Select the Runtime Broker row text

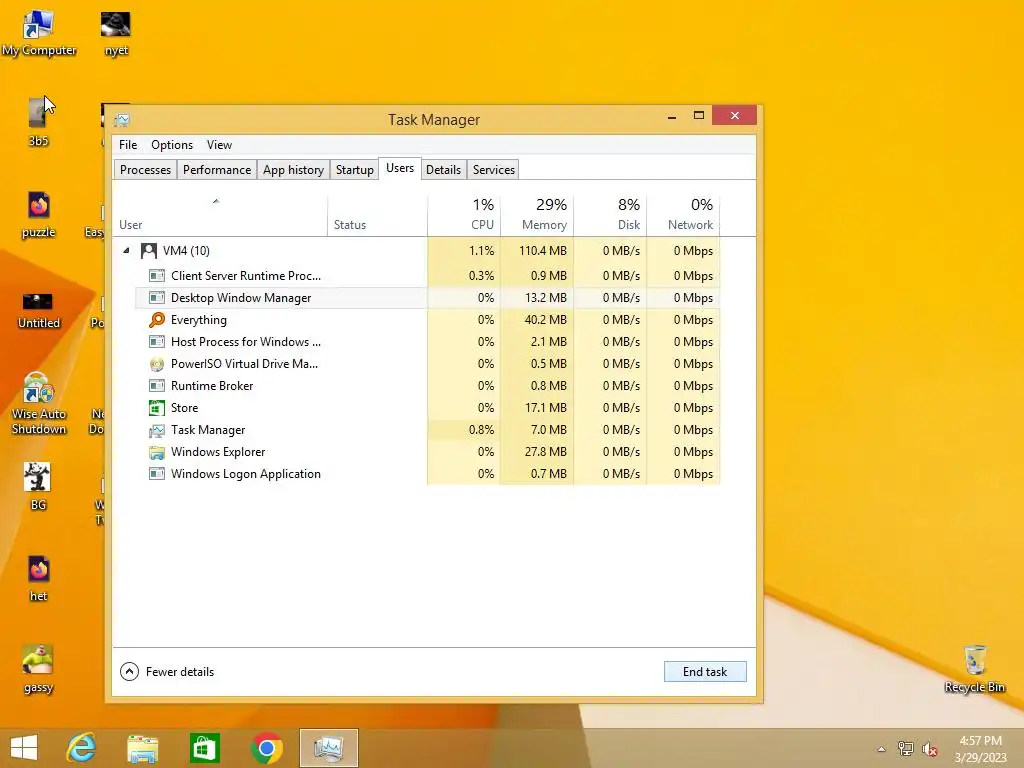pyautogui.click(x=212, y=386)
